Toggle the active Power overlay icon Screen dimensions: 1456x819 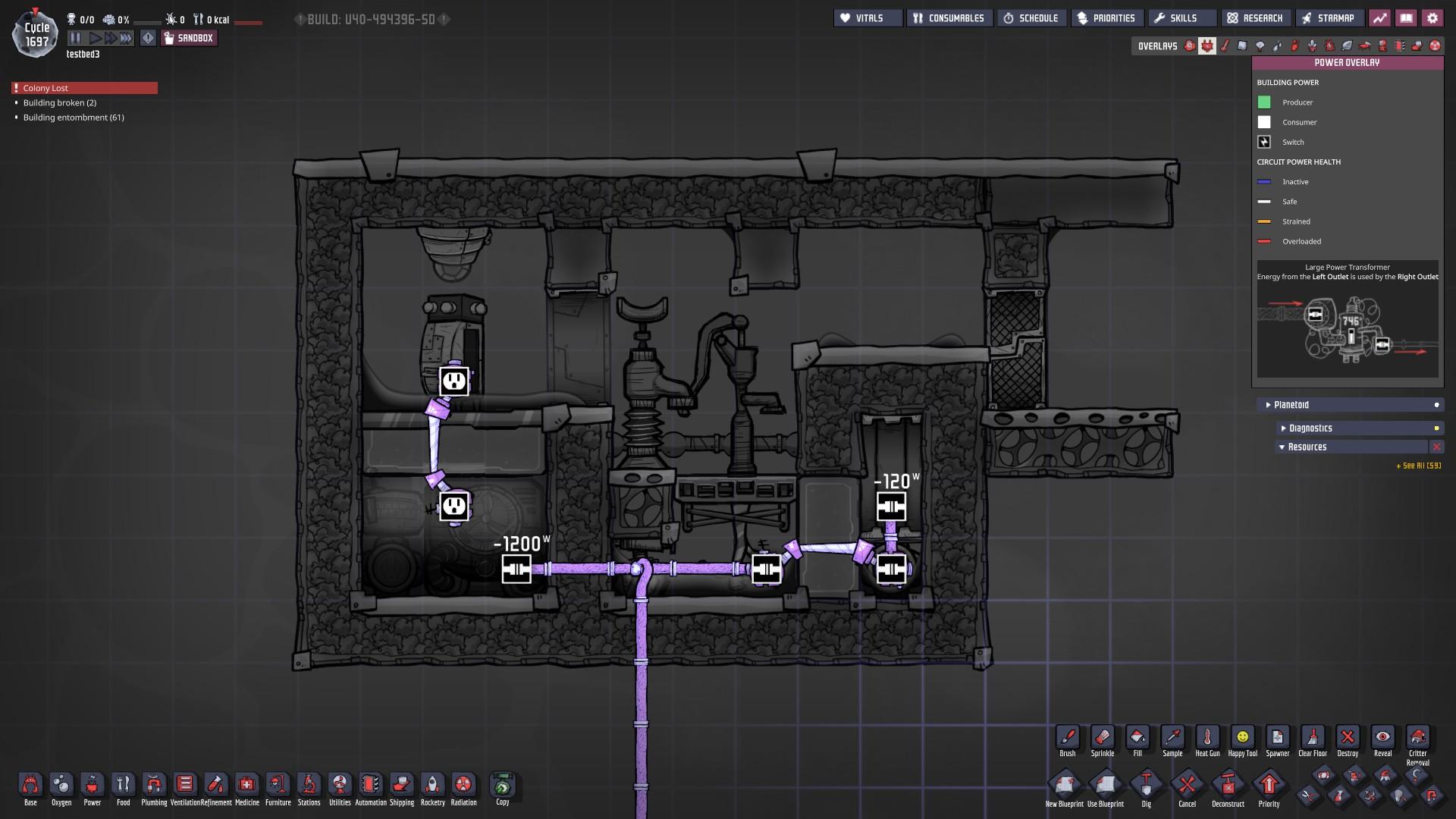tap(1207, 46)
